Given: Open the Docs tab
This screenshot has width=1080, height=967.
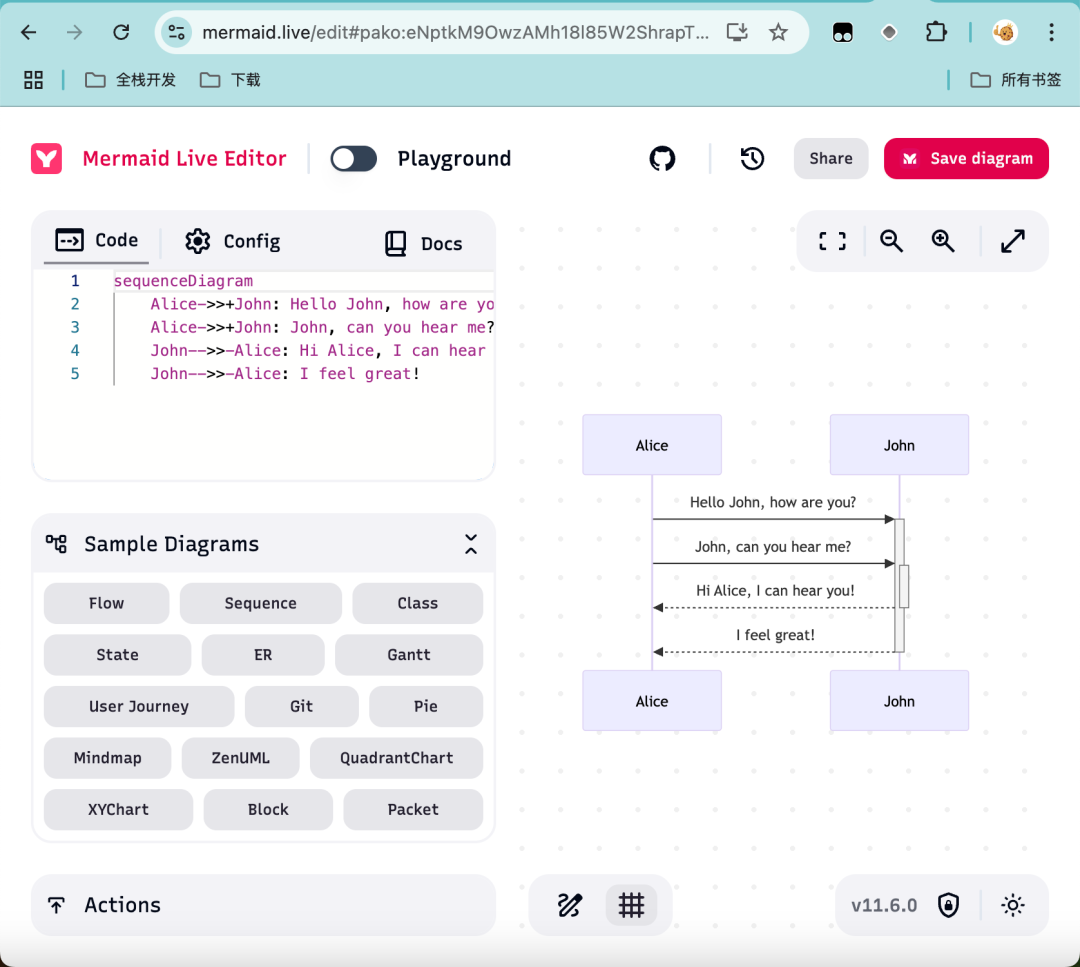Looking at the screenshot, I should point(423,243).
